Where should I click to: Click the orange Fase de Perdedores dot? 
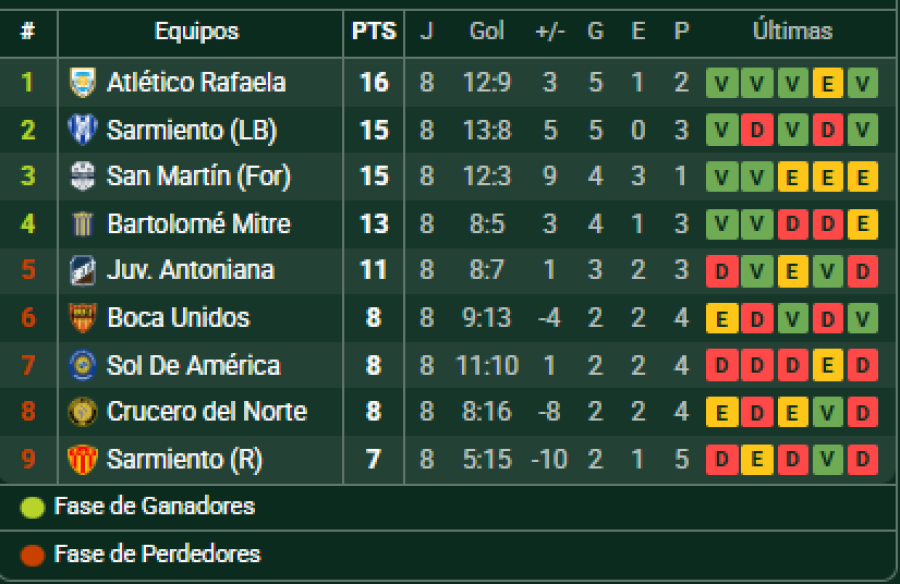pos(32,555)
